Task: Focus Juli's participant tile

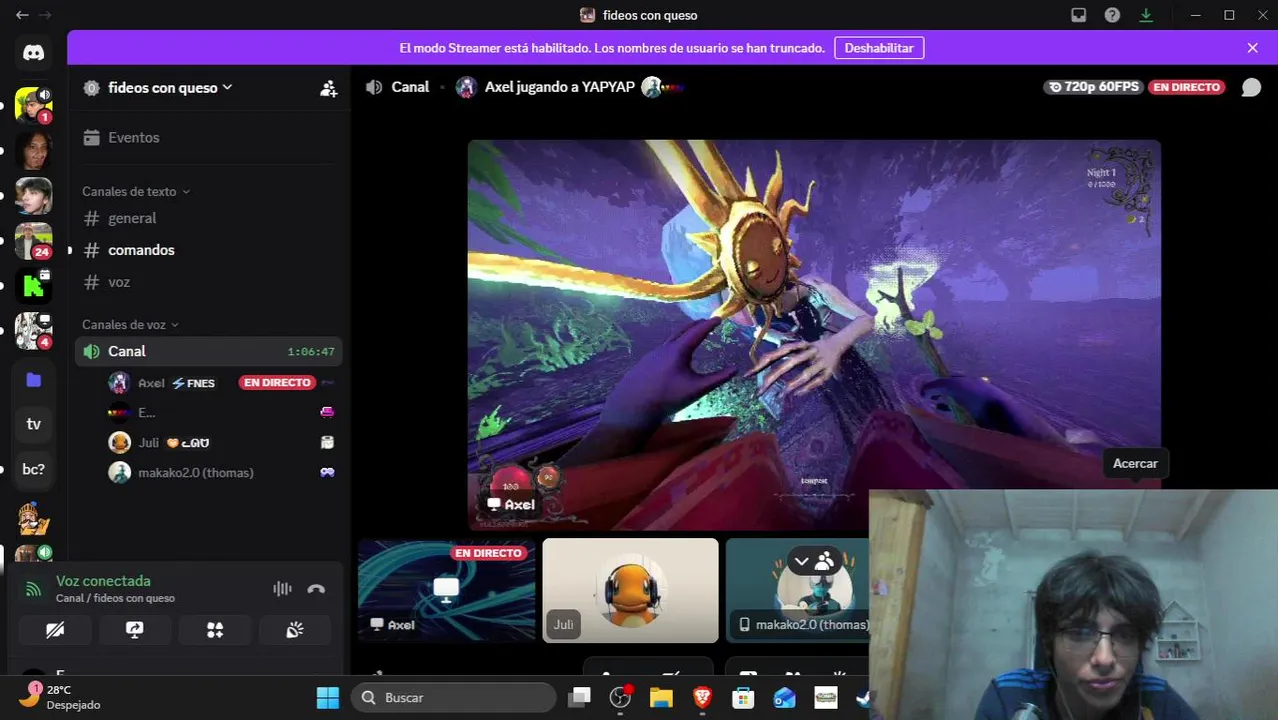Action: click(x=630, y=590)
